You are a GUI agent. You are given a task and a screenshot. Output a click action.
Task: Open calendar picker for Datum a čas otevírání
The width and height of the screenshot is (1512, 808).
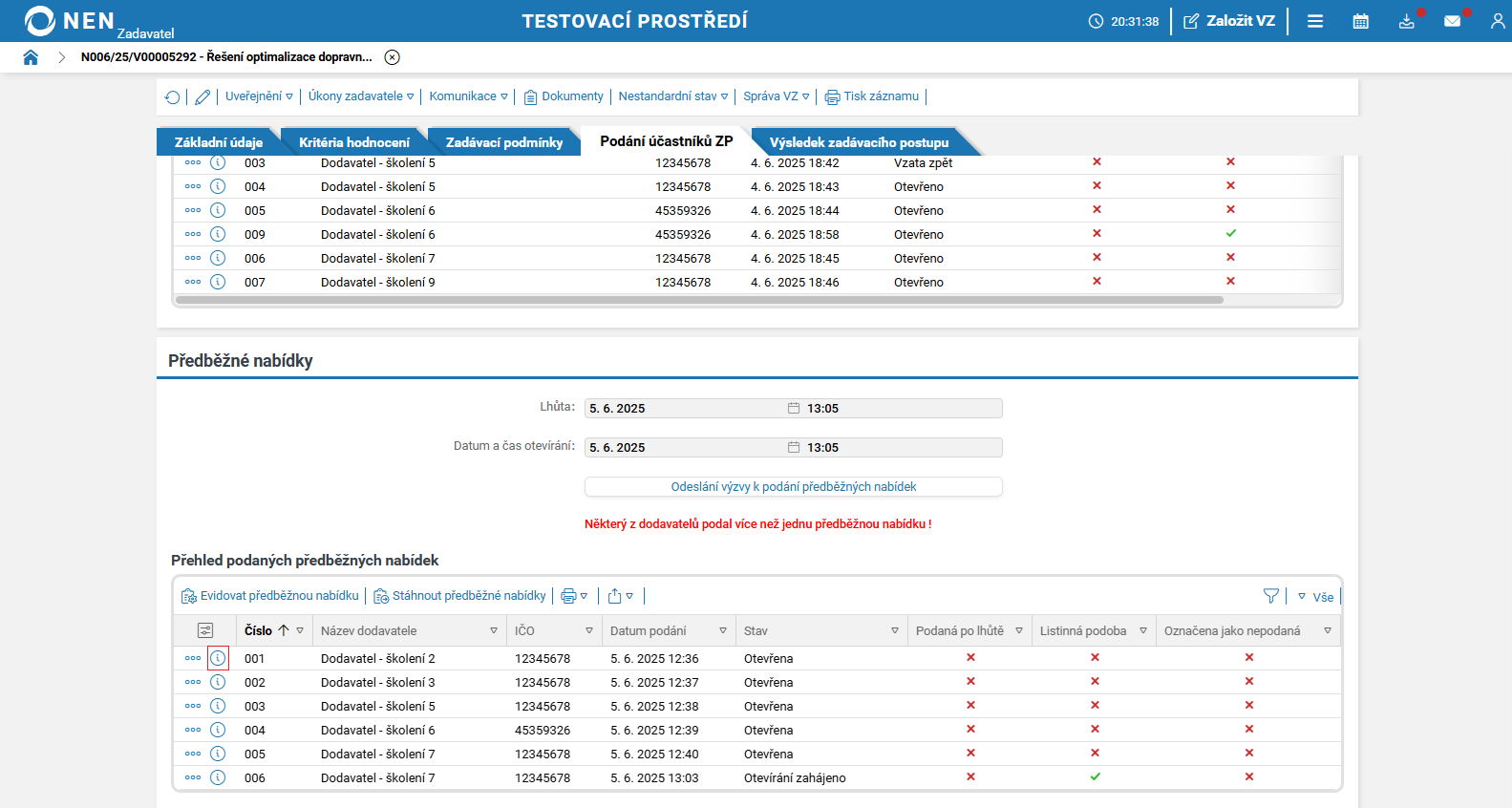[794, 448]
